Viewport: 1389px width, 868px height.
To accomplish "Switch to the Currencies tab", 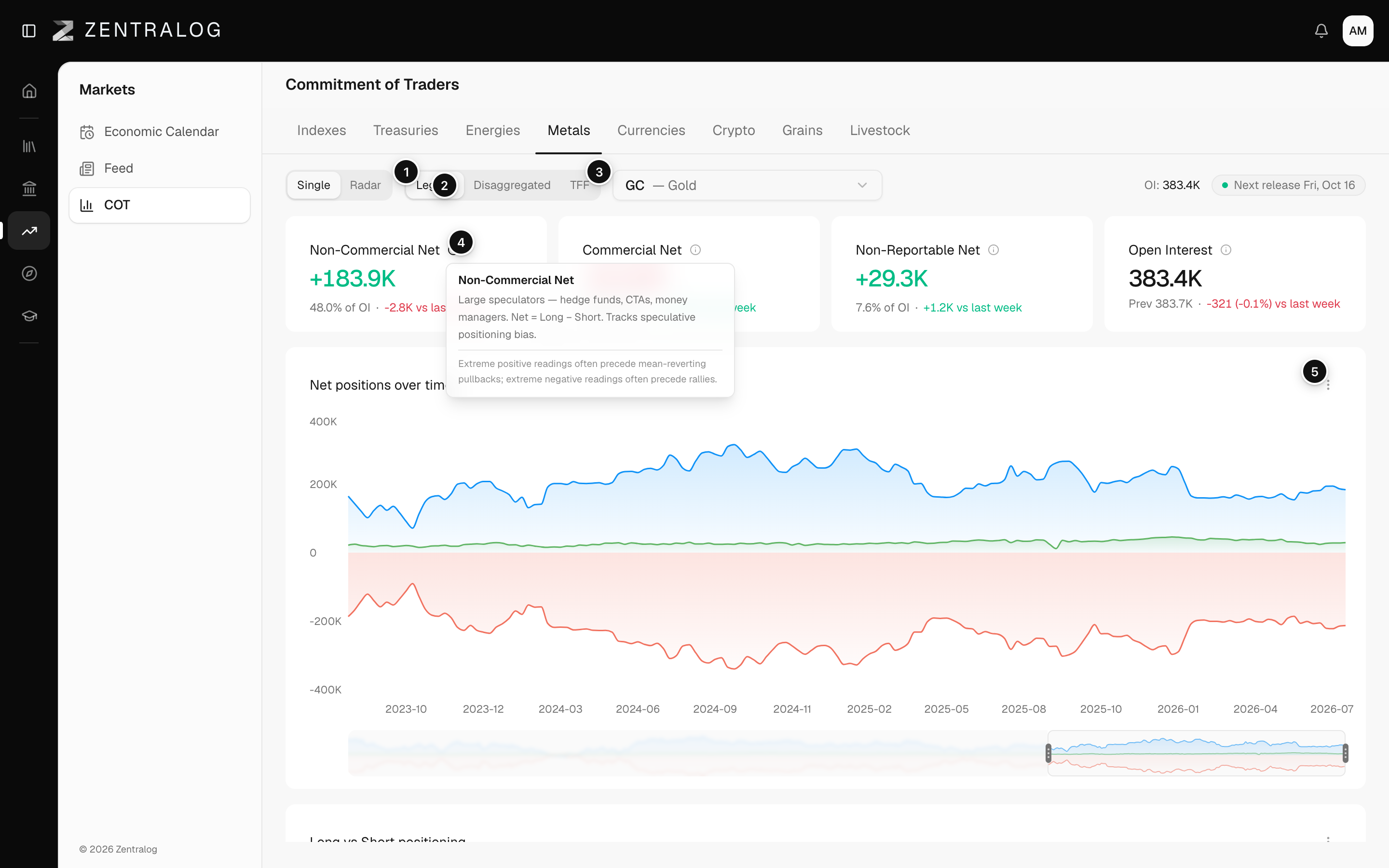I will pos(651,130).
